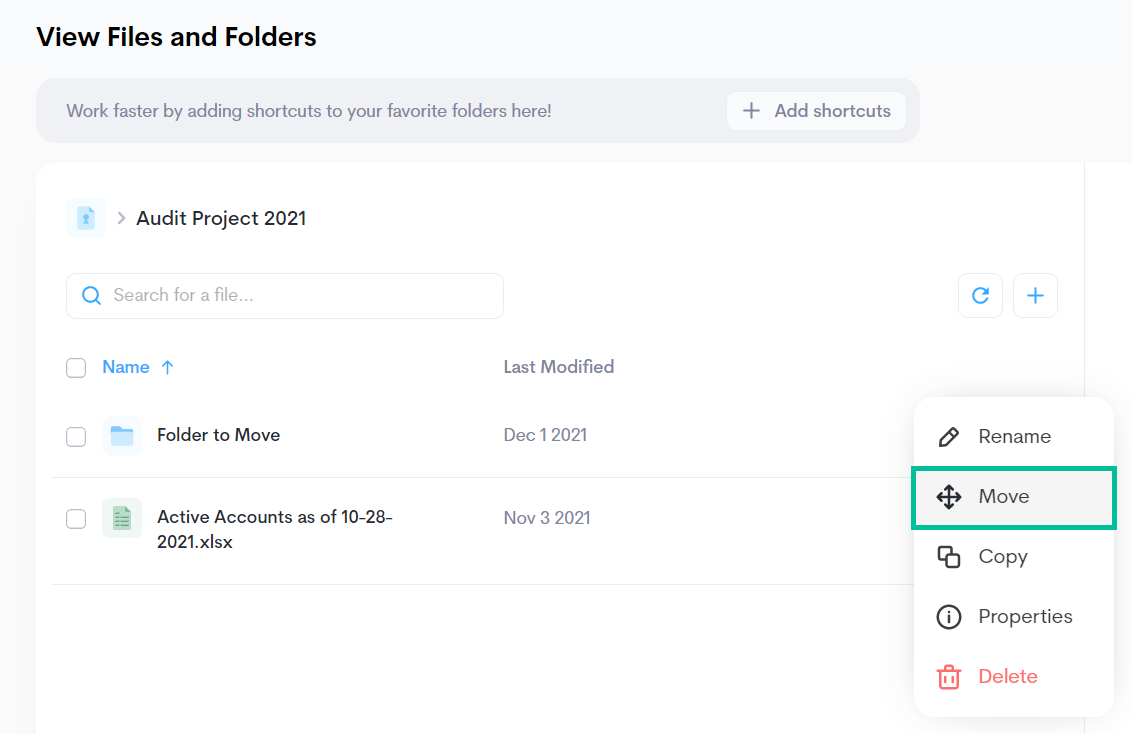Viewport: 1132px width, 734px height.
Task: Choose Move from the context menu
Action: pyautogui.click(x=1003, y=496)
